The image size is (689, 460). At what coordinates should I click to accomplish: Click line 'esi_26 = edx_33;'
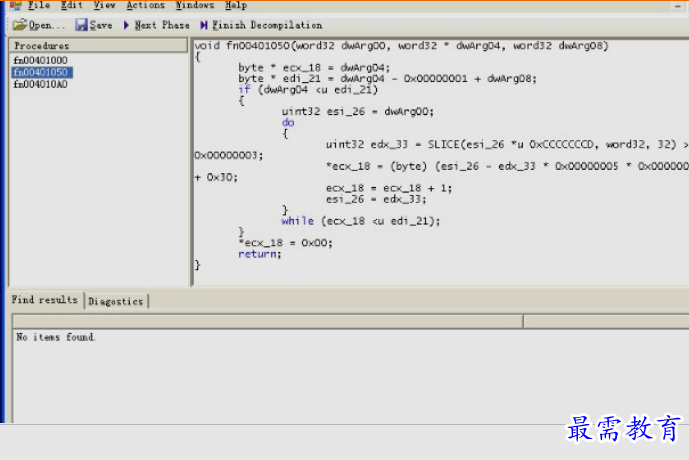click(x=376, y=199)
